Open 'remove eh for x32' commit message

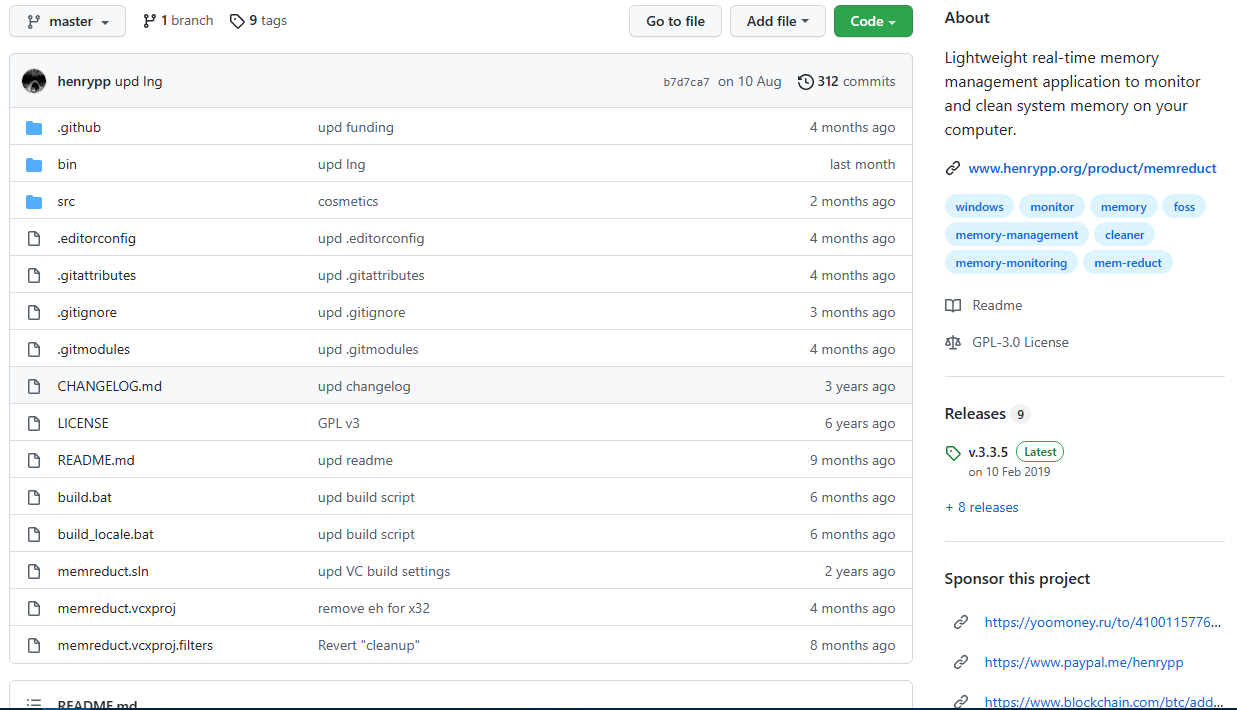374,608
